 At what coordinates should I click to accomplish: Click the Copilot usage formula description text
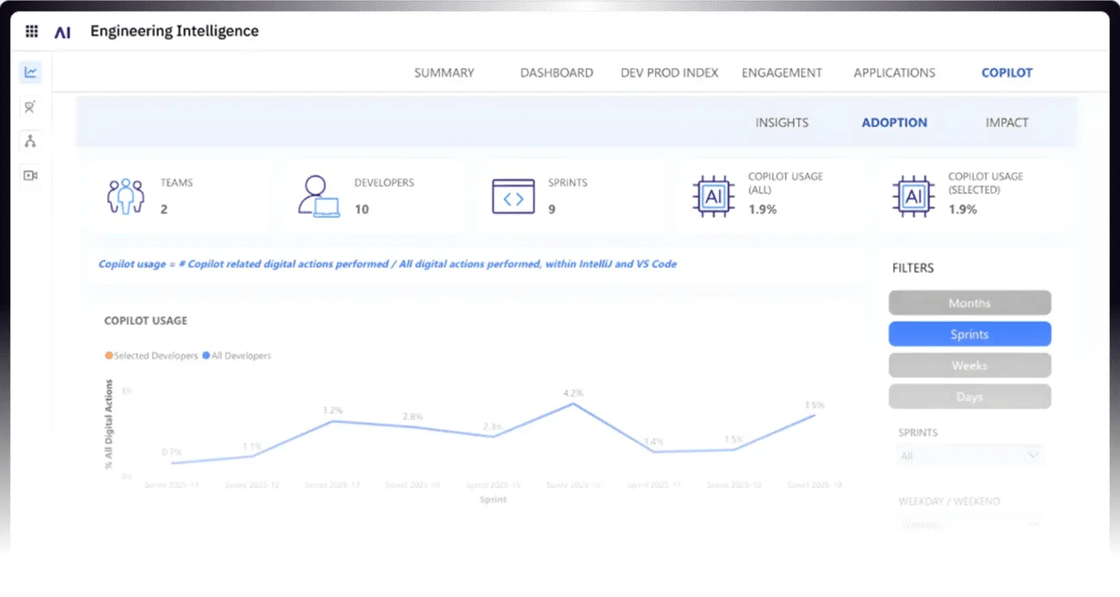(387, 264)
